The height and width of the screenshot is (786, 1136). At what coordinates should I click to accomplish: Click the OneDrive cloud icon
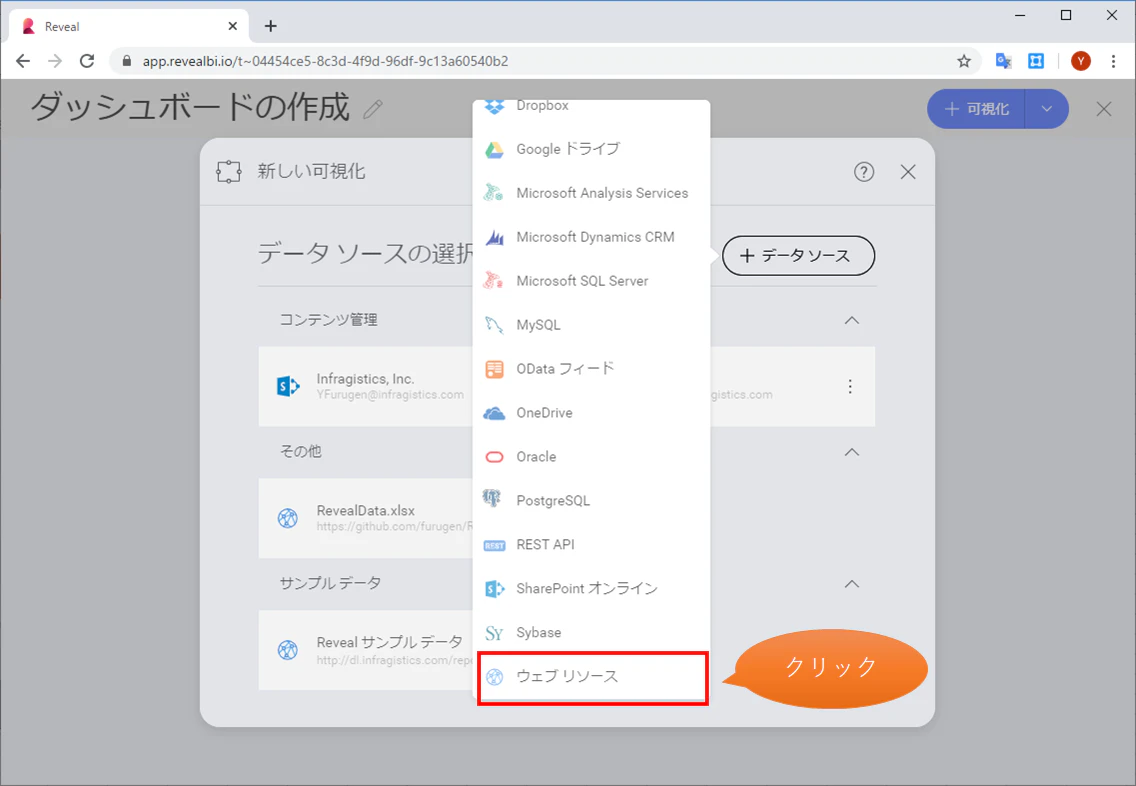[494, 414]
